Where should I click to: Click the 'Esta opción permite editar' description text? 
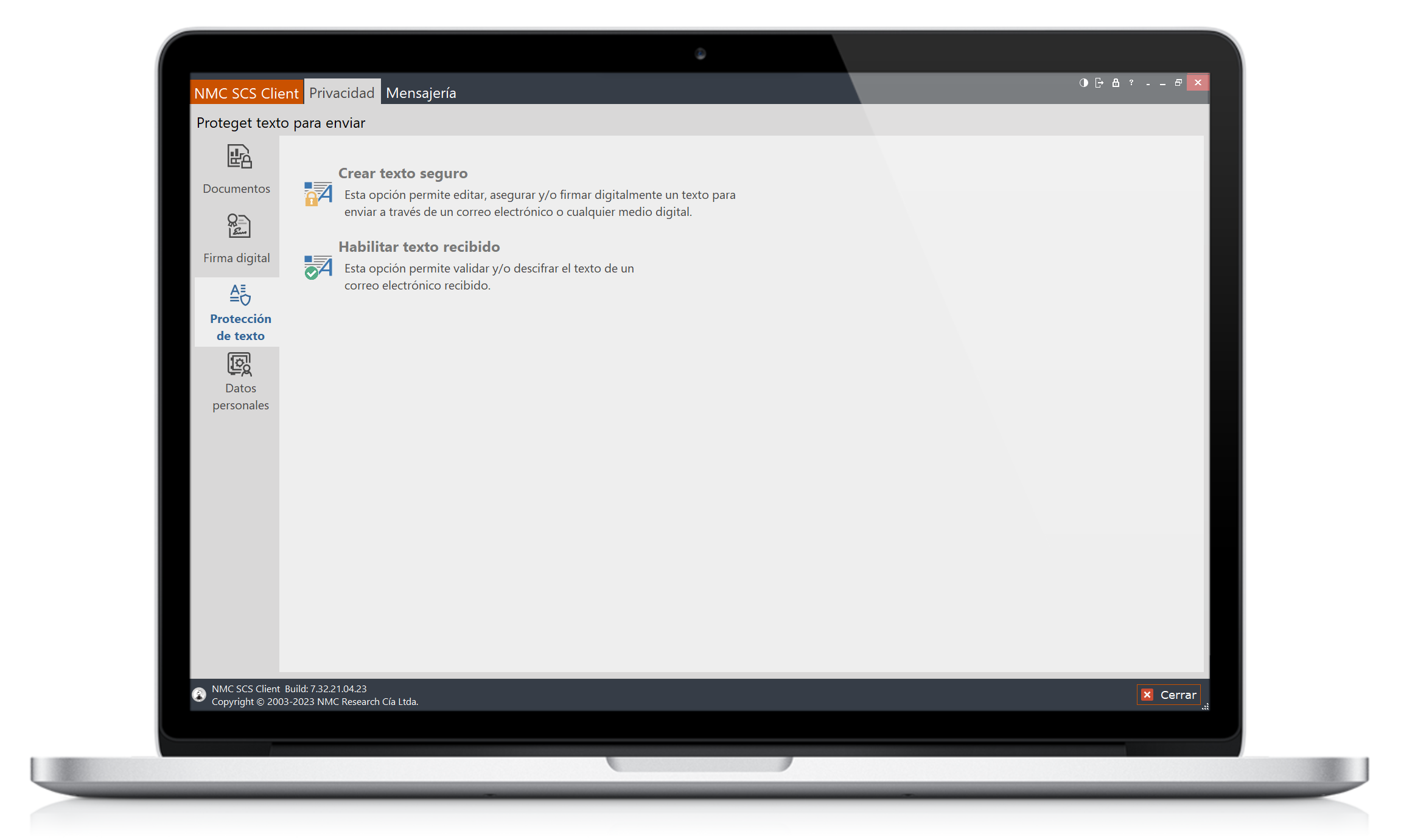[x=540, y=203]
